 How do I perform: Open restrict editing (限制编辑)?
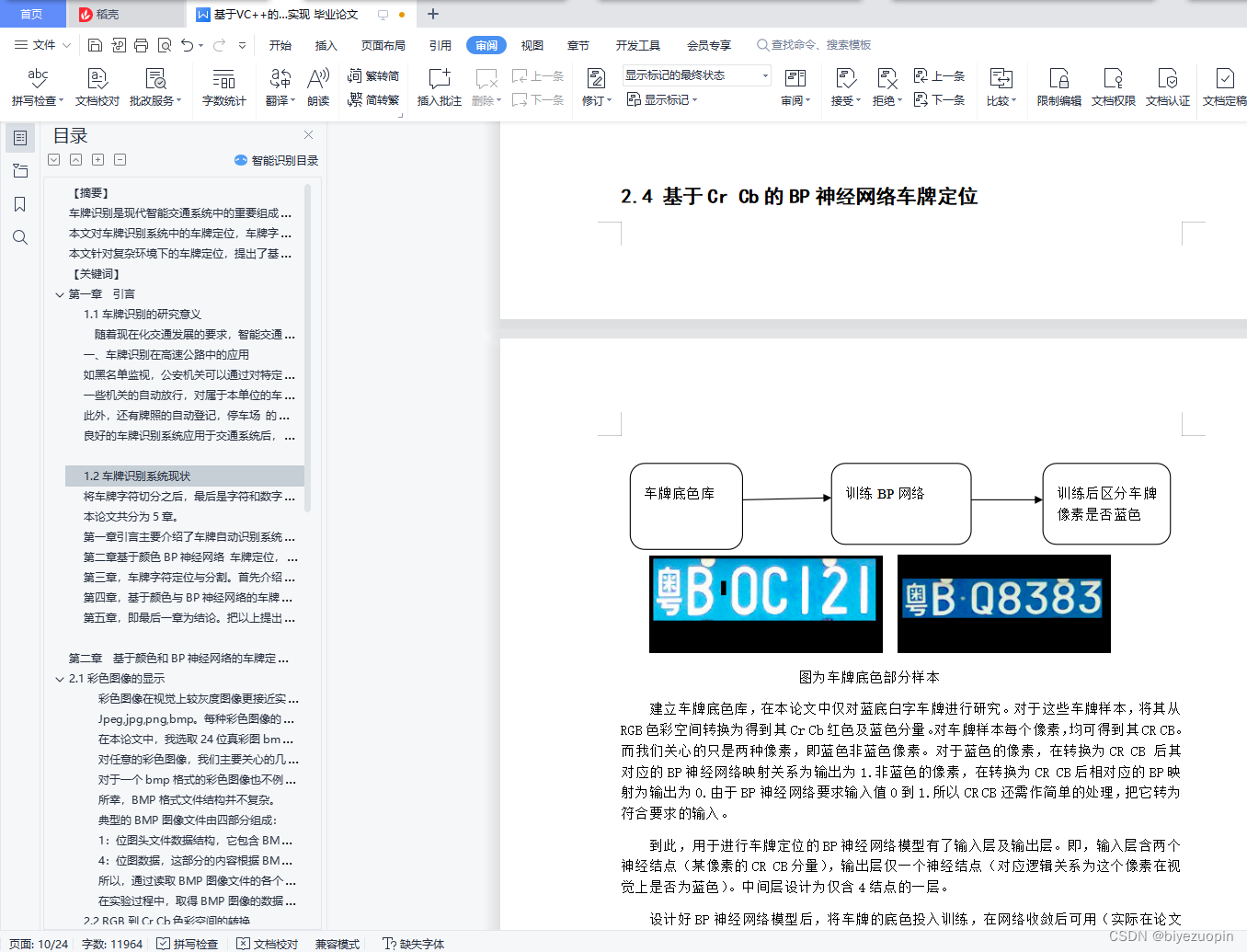(1059, 87)
